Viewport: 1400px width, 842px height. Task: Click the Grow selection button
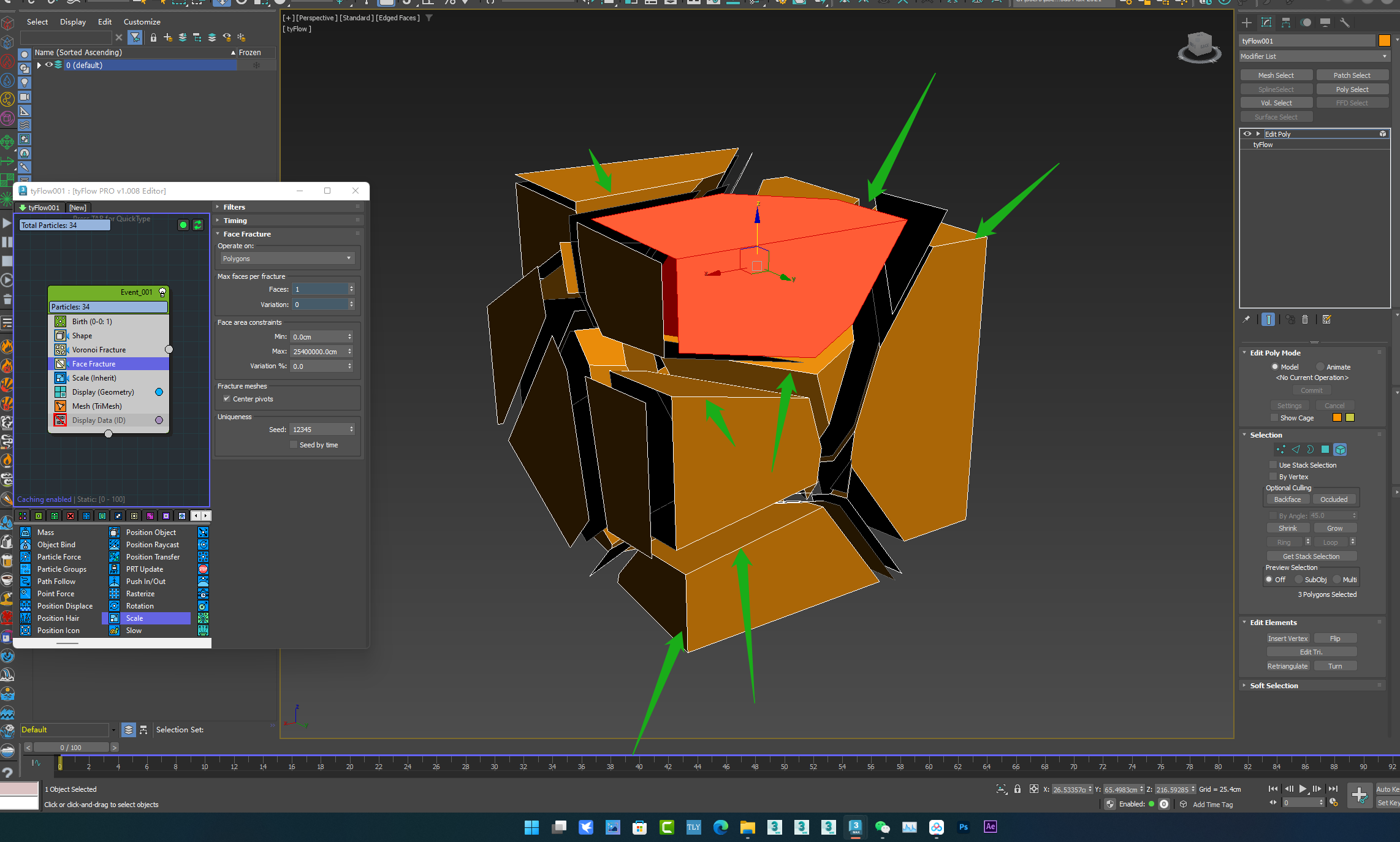pos(1334,528)
